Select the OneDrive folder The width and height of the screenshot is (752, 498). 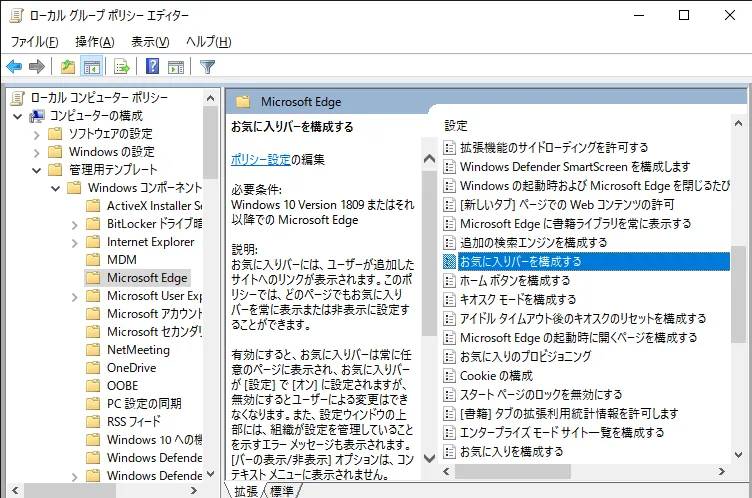[131, 368]
